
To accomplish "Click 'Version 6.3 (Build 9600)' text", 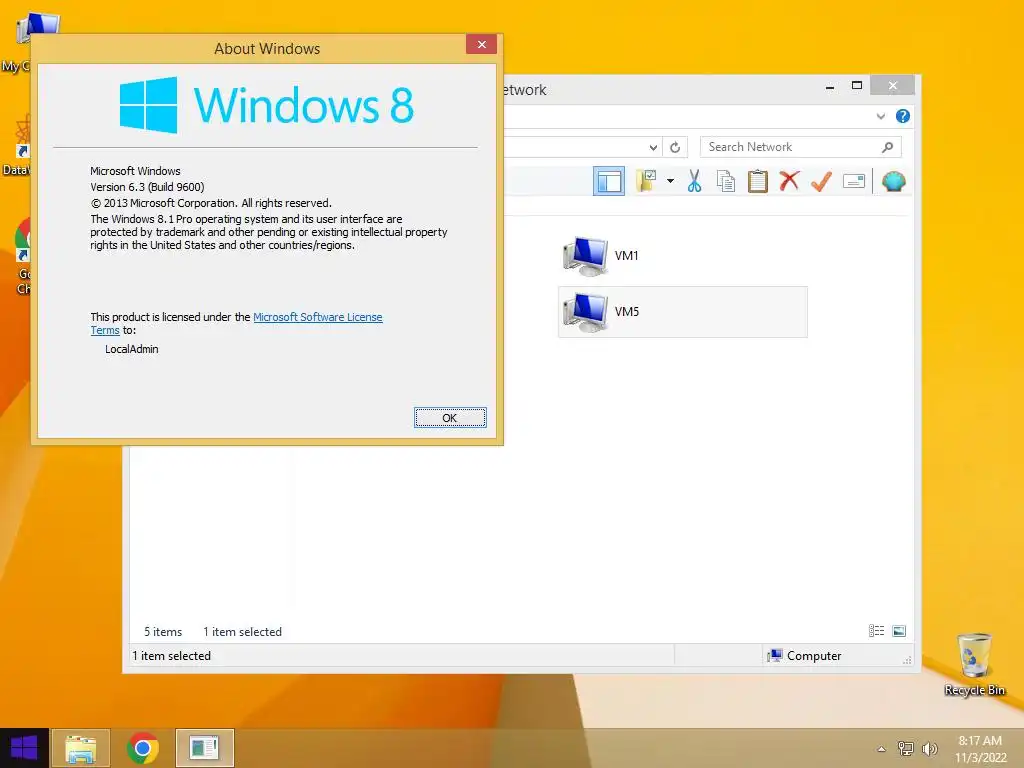I will point(147,187).
